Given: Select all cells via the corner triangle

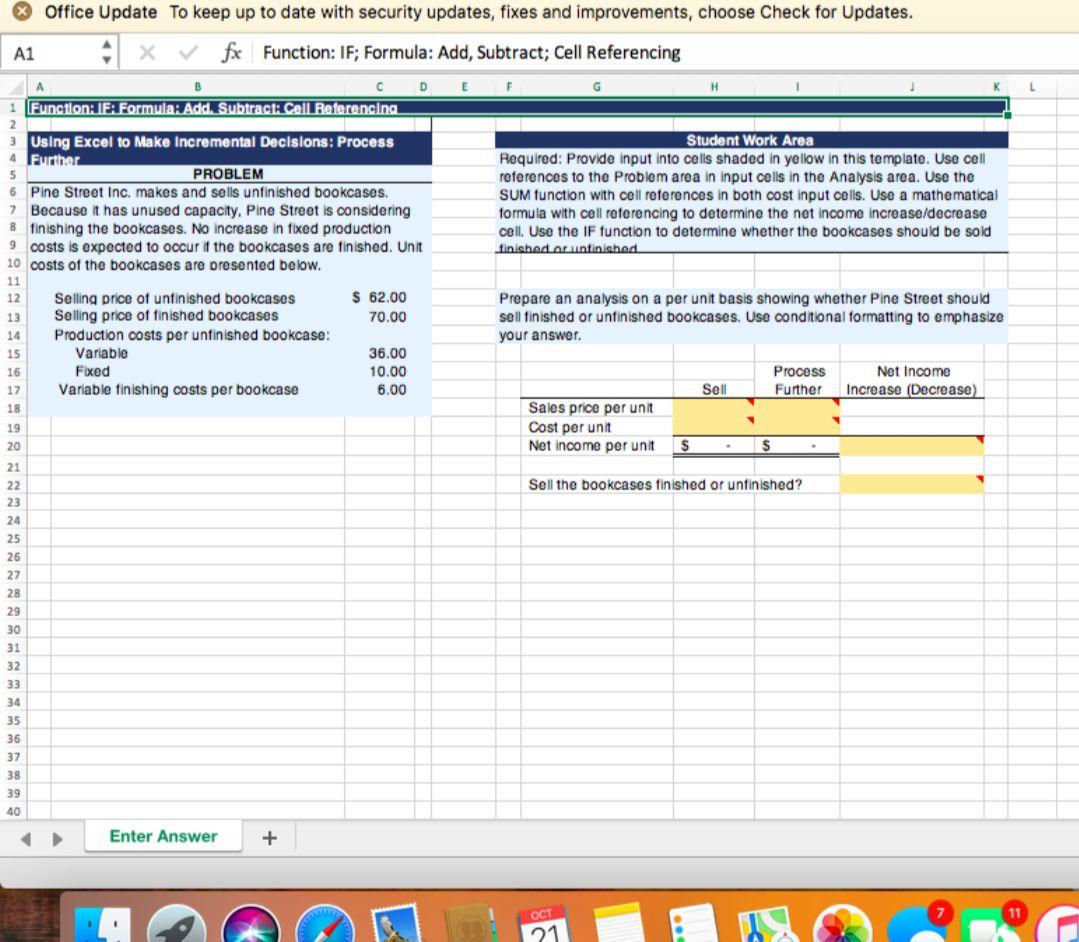Looking at the screenshot, I should tap(15, 87).
